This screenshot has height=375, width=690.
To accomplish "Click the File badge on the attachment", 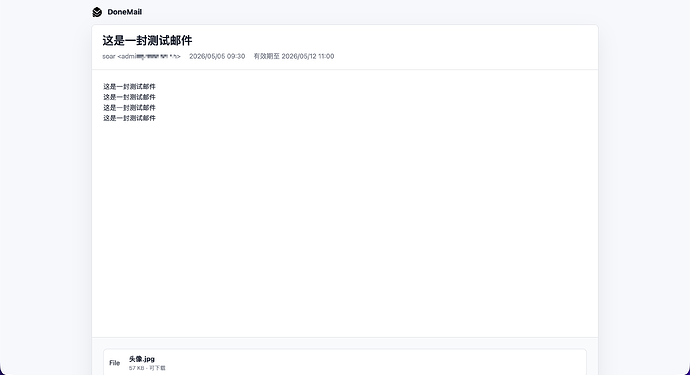I will pyautogui.click(x=114, y=363).
